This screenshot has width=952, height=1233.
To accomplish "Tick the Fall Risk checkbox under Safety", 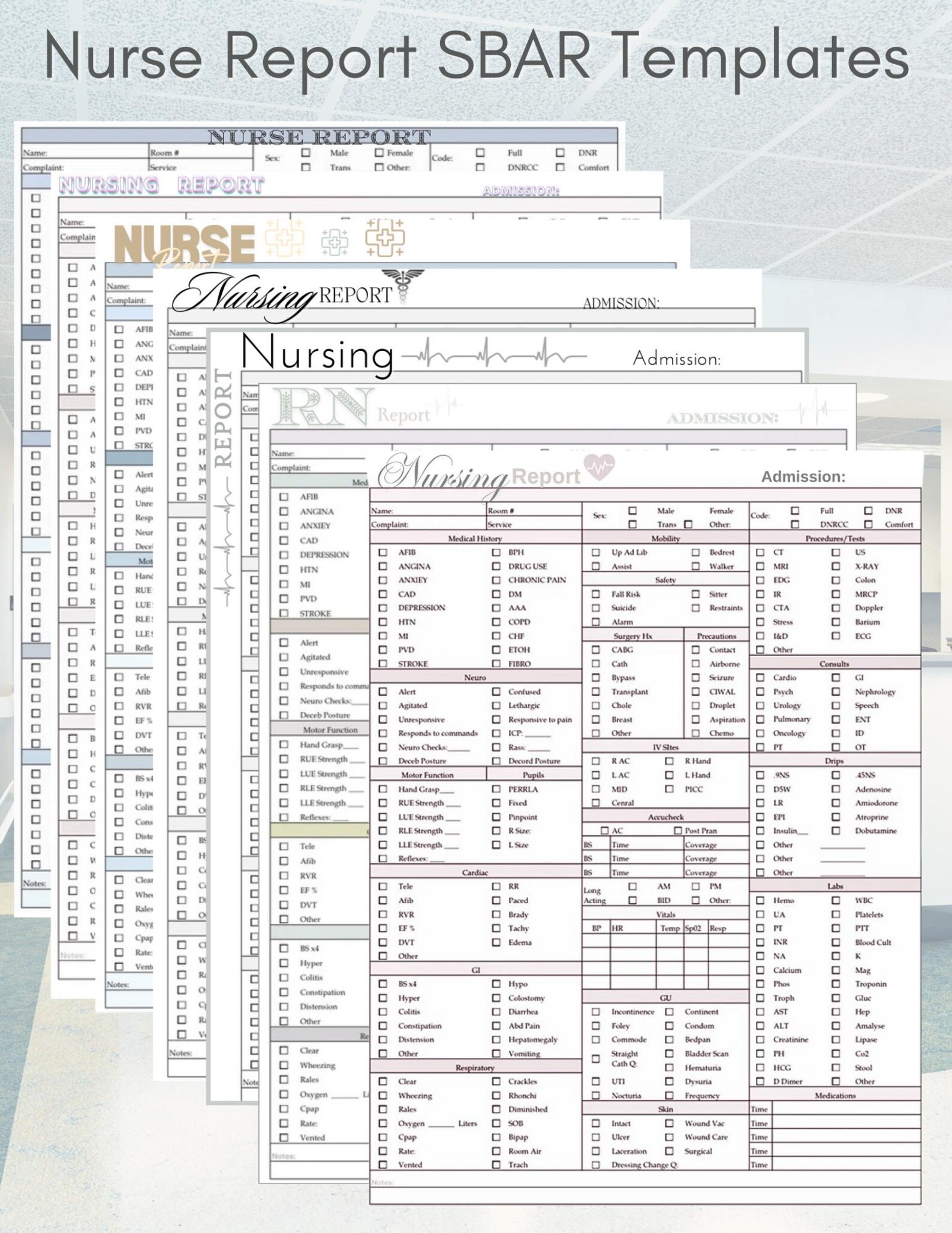I will 596,594.
